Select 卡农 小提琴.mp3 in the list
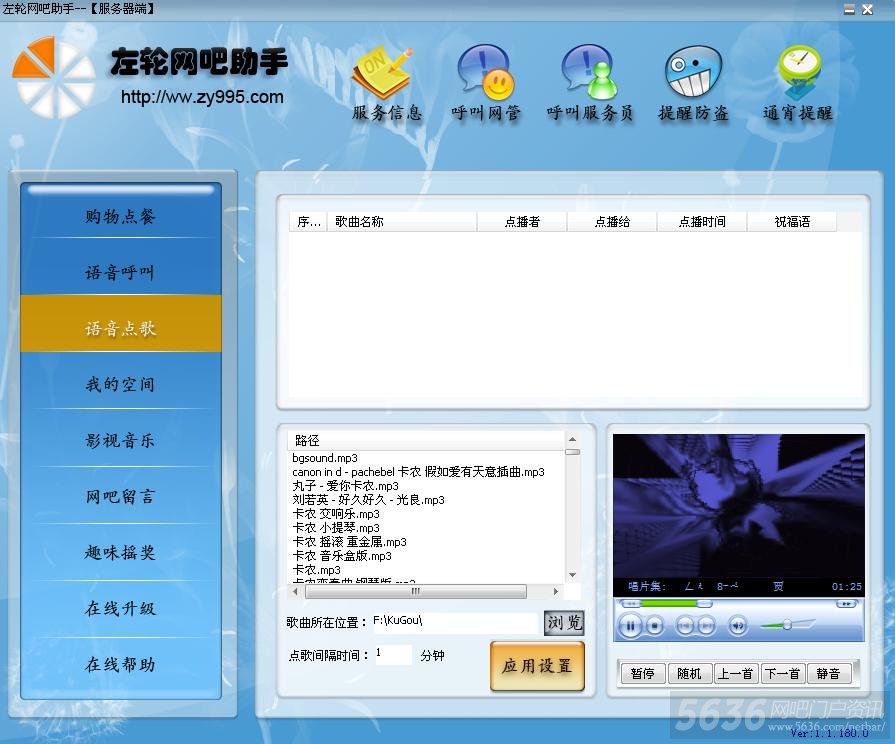The width and height of the screenshot is (895, 744). pyautogui.click(x=336, y=528)
